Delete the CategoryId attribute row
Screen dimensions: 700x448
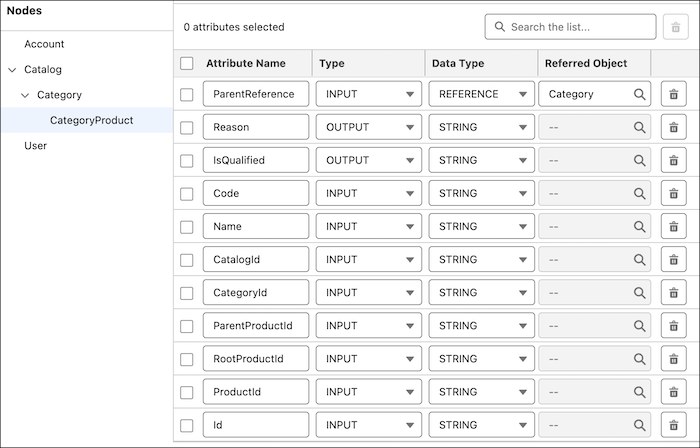pos(673,292)
